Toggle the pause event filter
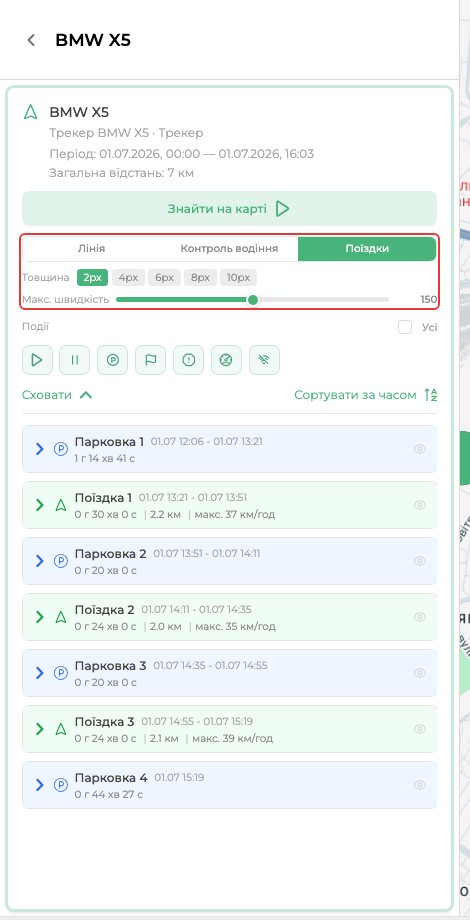470x920 pixels. (x=75, y=360)
